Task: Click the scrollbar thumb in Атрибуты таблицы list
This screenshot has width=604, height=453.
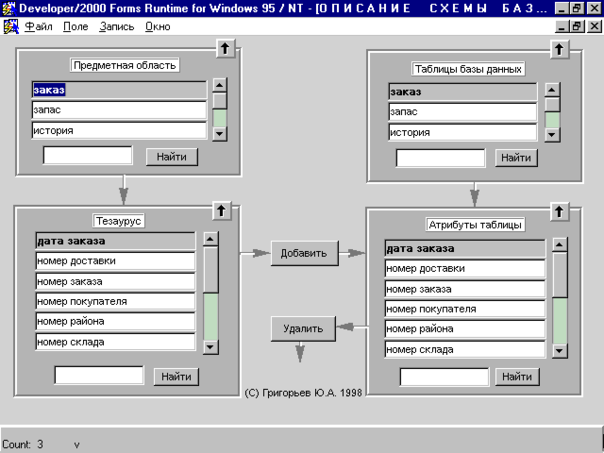Action: [560, 275]
